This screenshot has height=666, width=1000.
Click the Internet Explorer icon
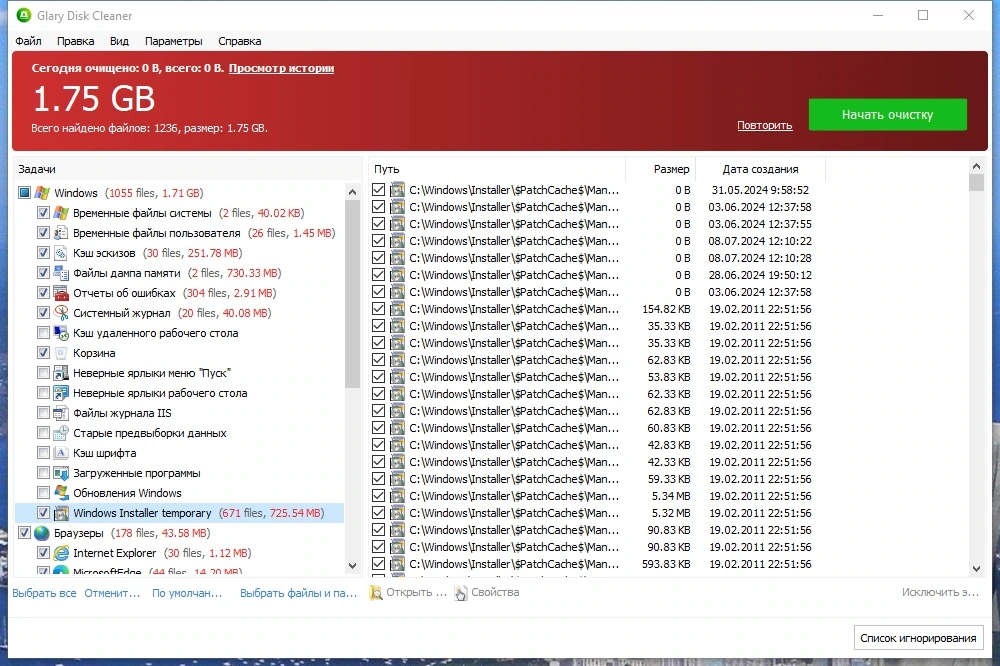pyautogui.click(x=61, y=553)
